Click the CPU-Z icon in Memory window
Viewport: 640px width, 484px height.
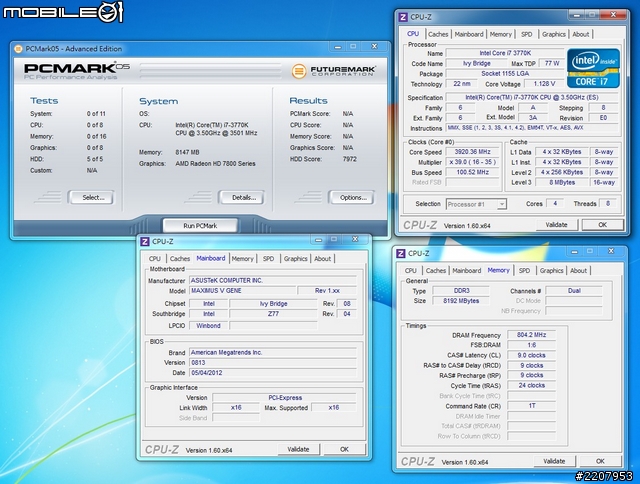pyautogui.click(x=401, y=253)
